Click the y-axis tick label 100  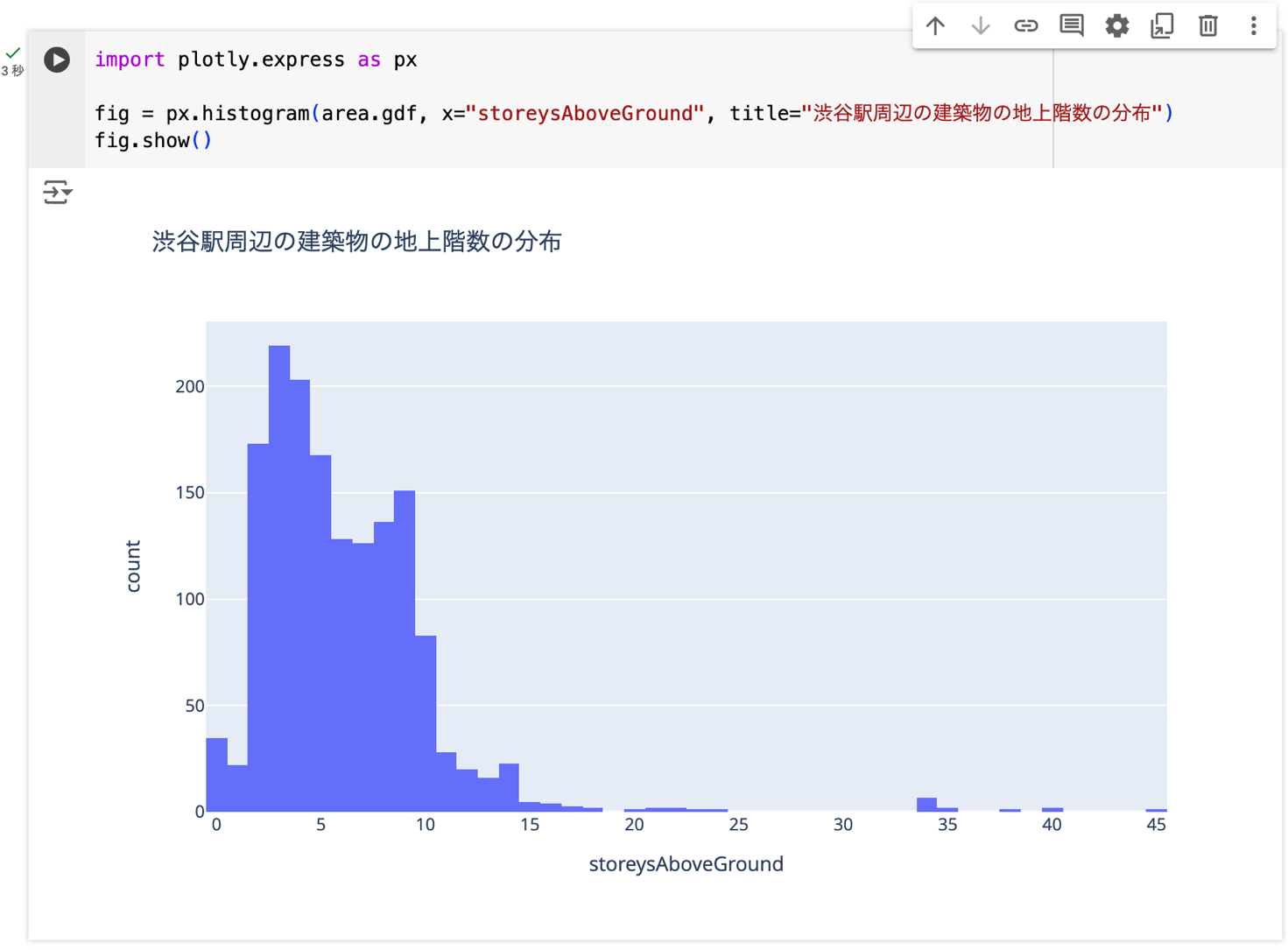(190, 599)
